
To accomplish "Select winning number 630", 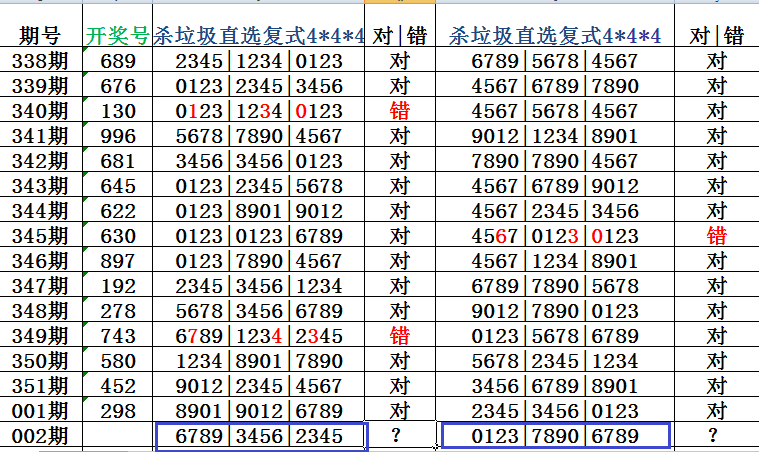I will coord(118,235).
